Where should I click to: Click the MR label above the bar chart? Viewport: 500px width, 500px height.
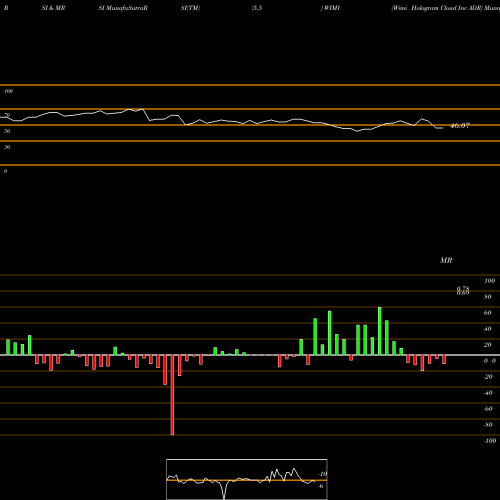[x=446, y=260]
